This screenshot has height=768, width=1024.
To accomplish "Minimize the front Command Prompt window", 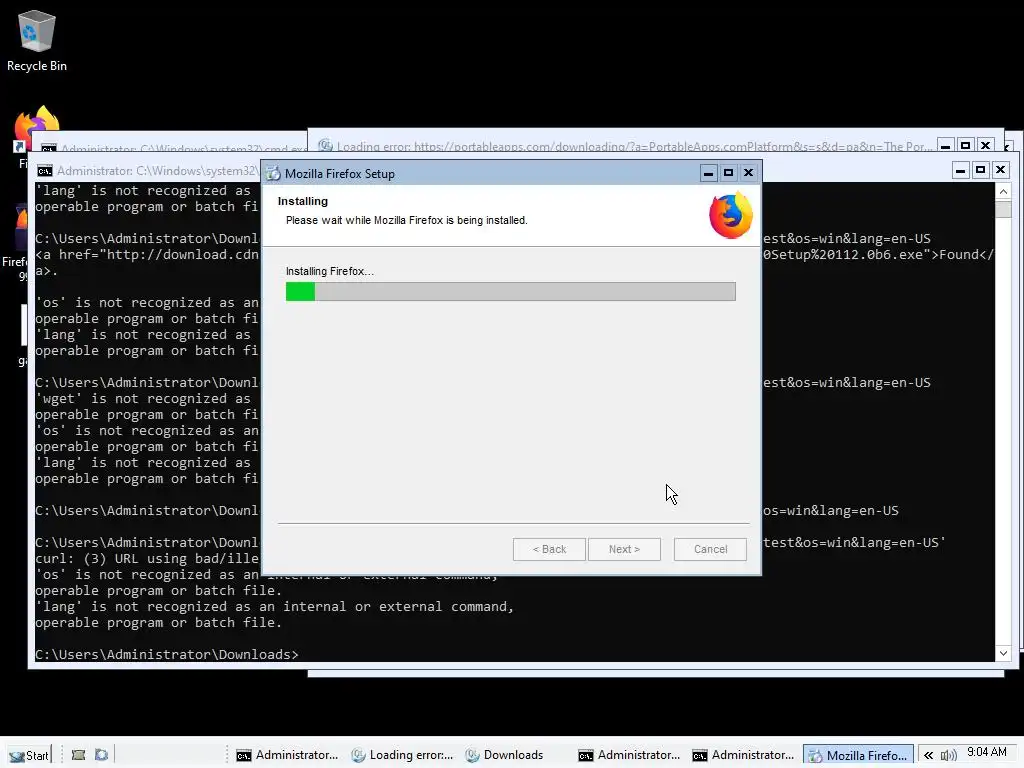I will [x=960, y=170].
